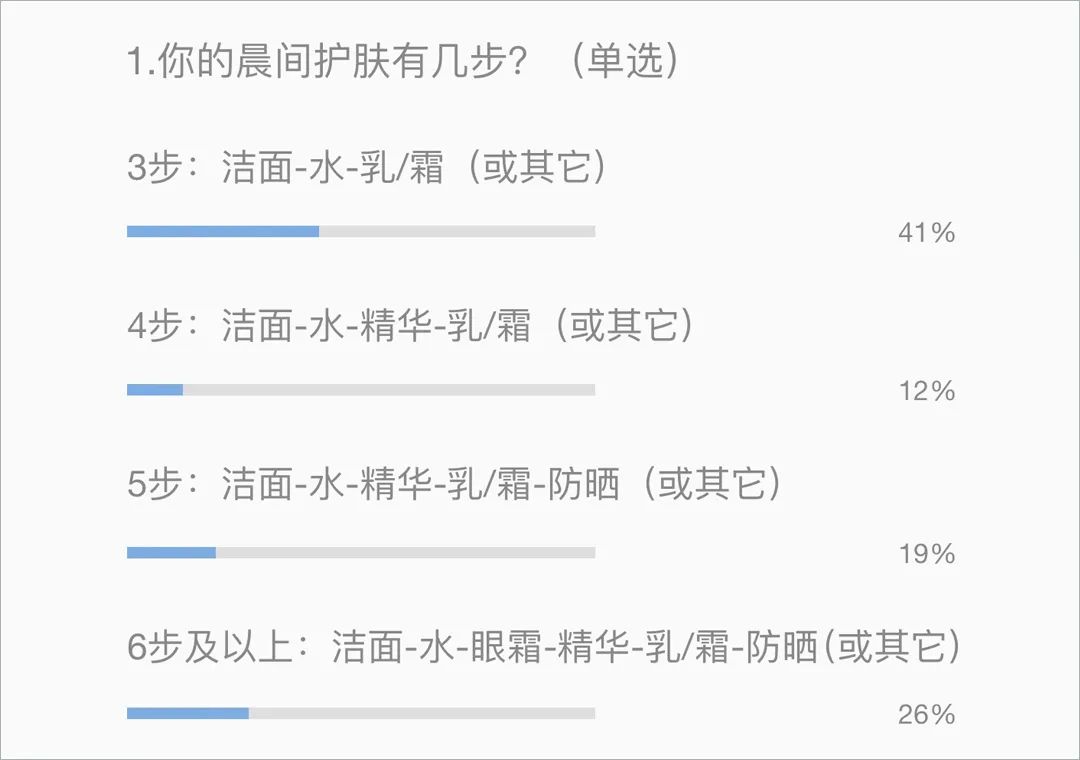This screenshot has height=760, width=1080.
Task: Click the grey unfilled part of the 3步 bar
Action: coord(457,232)
